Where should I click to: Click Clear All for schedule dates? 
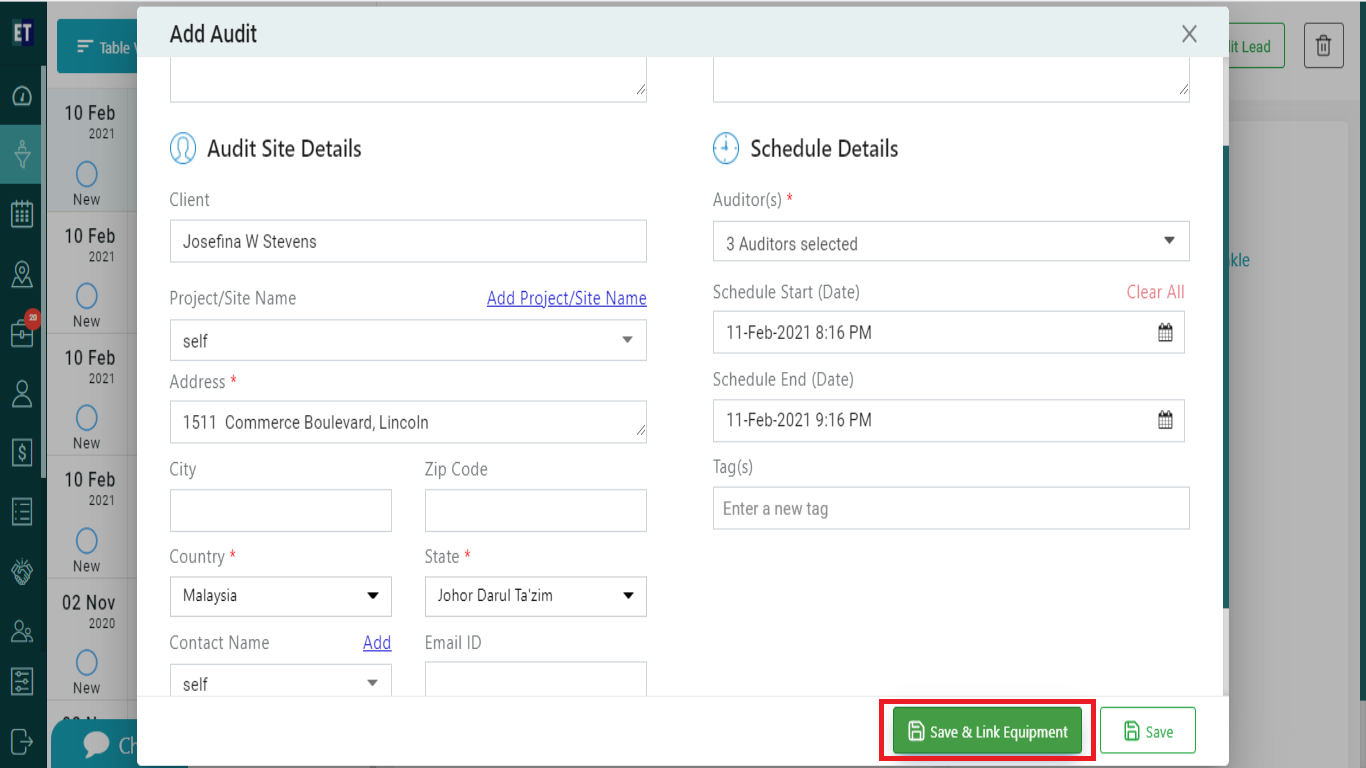pyautogui.click(x=1155, y=292)
